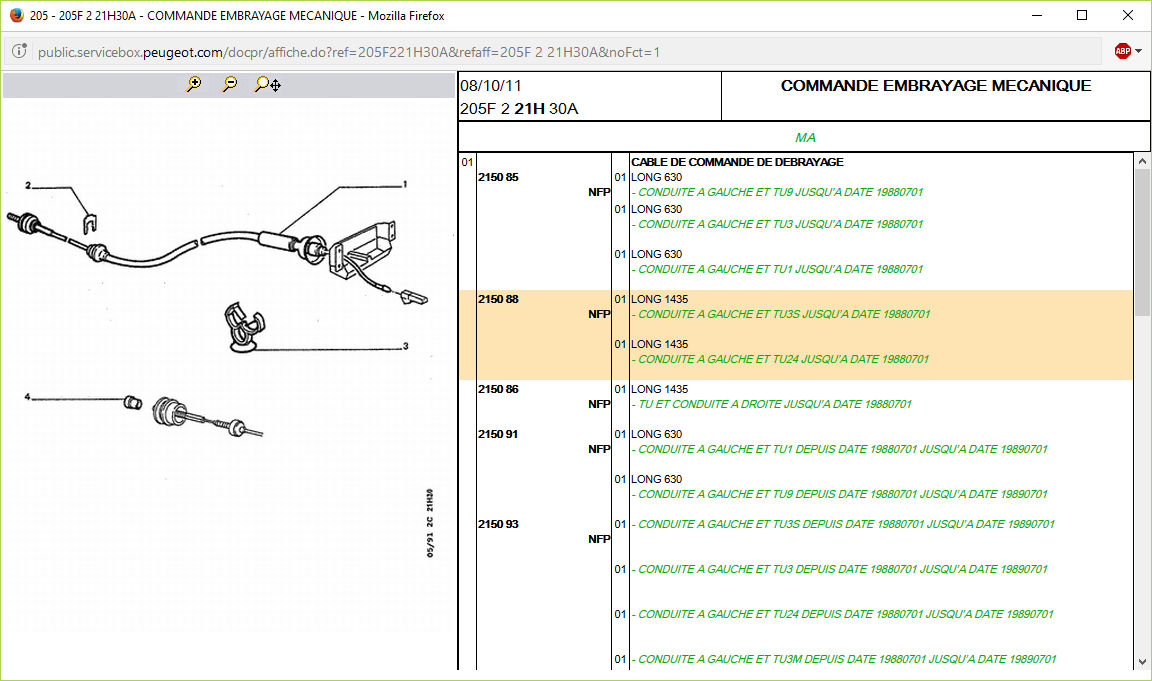
Task: Click the COMMANDE EMBRAYAGE MECANIQUE title
Action: coord(935,85)
